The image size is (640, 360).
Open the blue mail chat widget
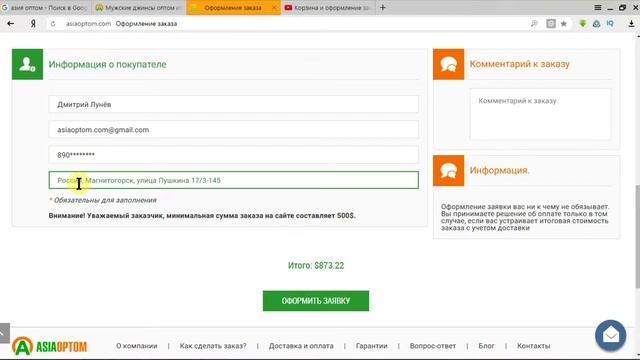tap(610, 336)
